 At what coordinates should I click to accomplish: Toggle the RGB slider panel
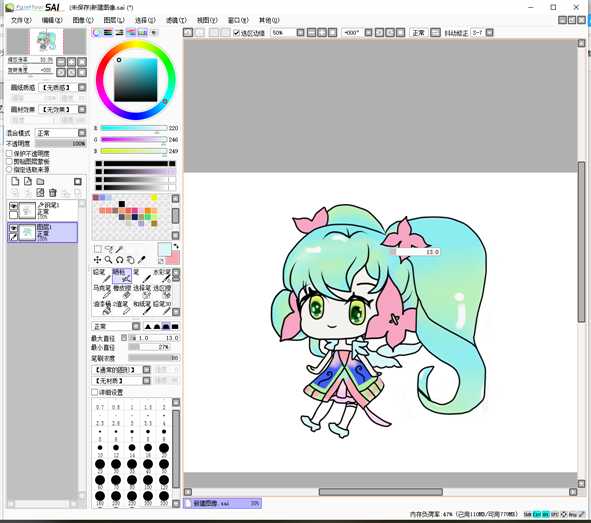(108, 32)
